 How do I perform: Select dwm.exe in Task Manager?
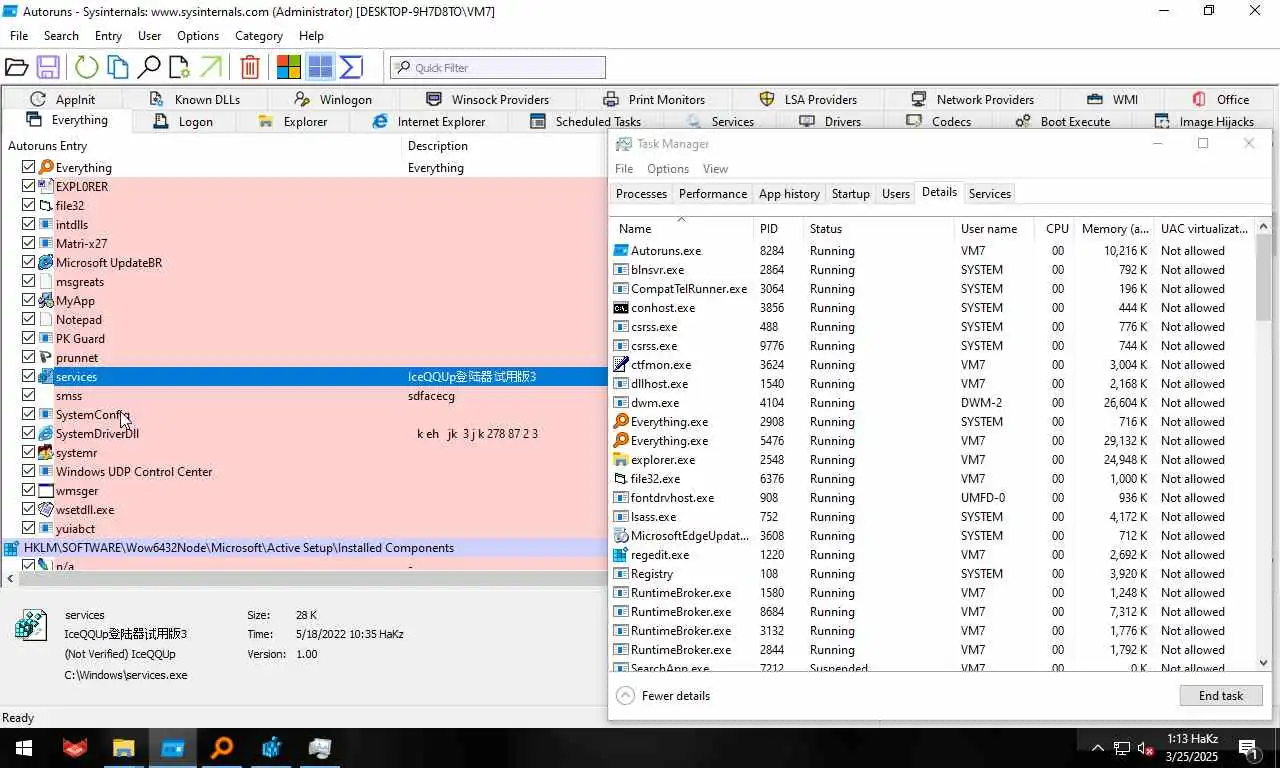(932, 403)
